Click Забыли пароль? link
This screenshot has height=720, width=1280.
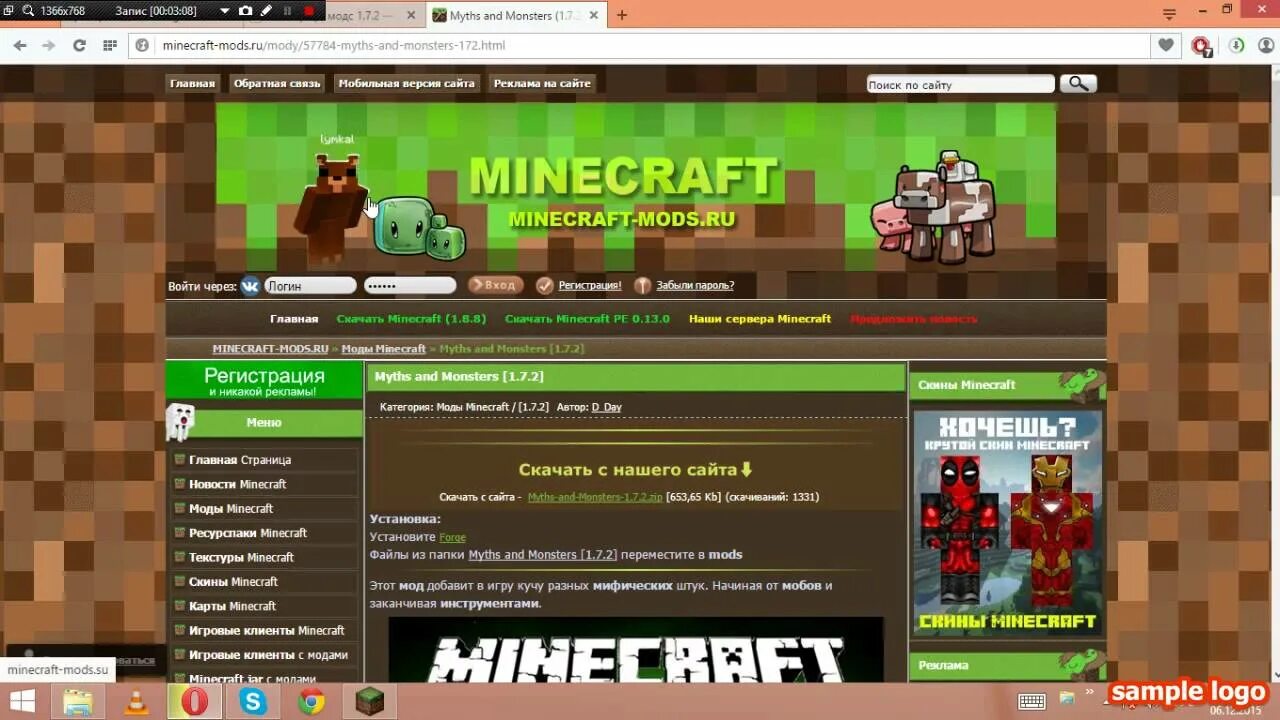[x=695, y=286]
